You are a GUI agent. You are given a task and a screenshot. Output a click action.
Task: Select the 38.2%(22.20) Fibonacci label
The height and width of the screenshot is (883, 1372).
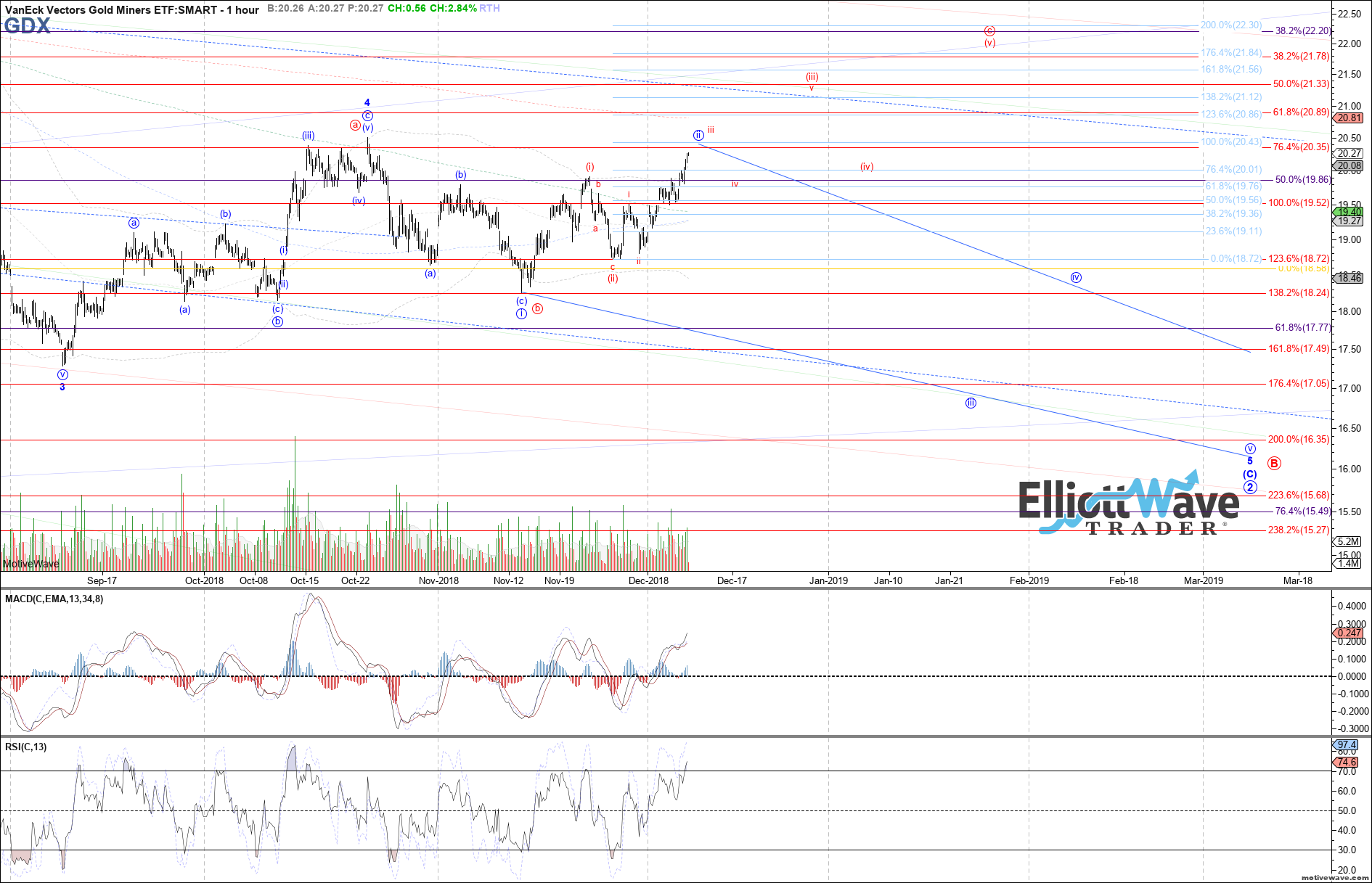tap(1303, 31)
